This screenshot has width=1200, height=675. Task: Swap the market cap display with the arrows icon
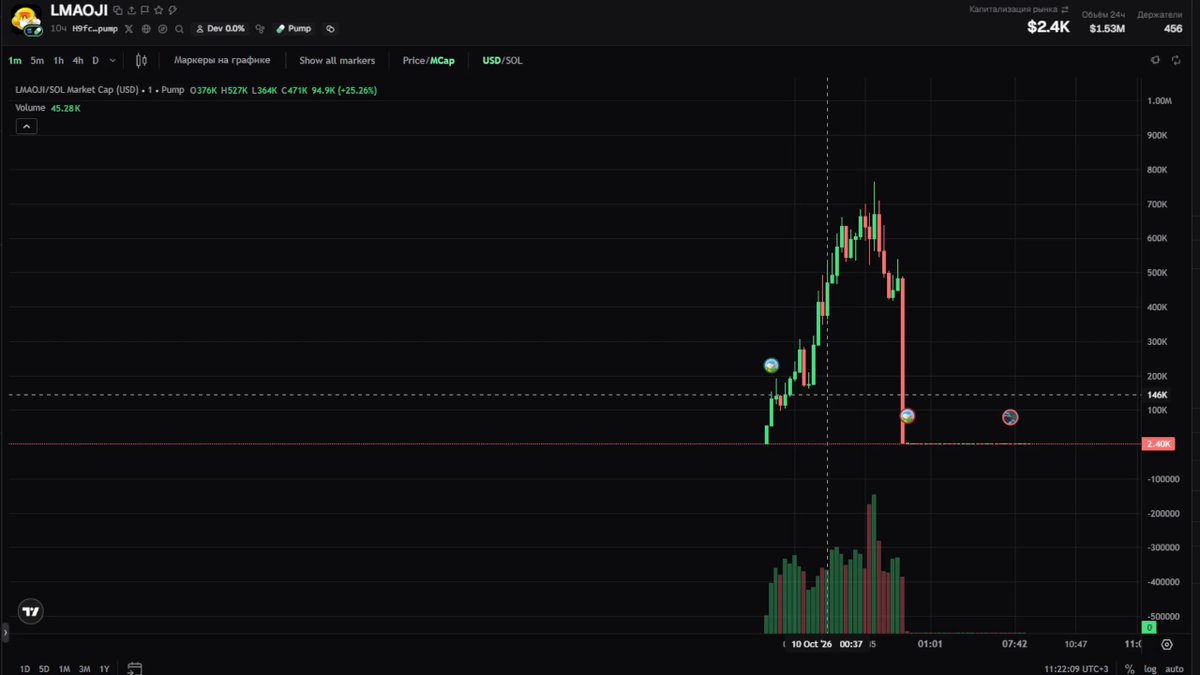1065,9
